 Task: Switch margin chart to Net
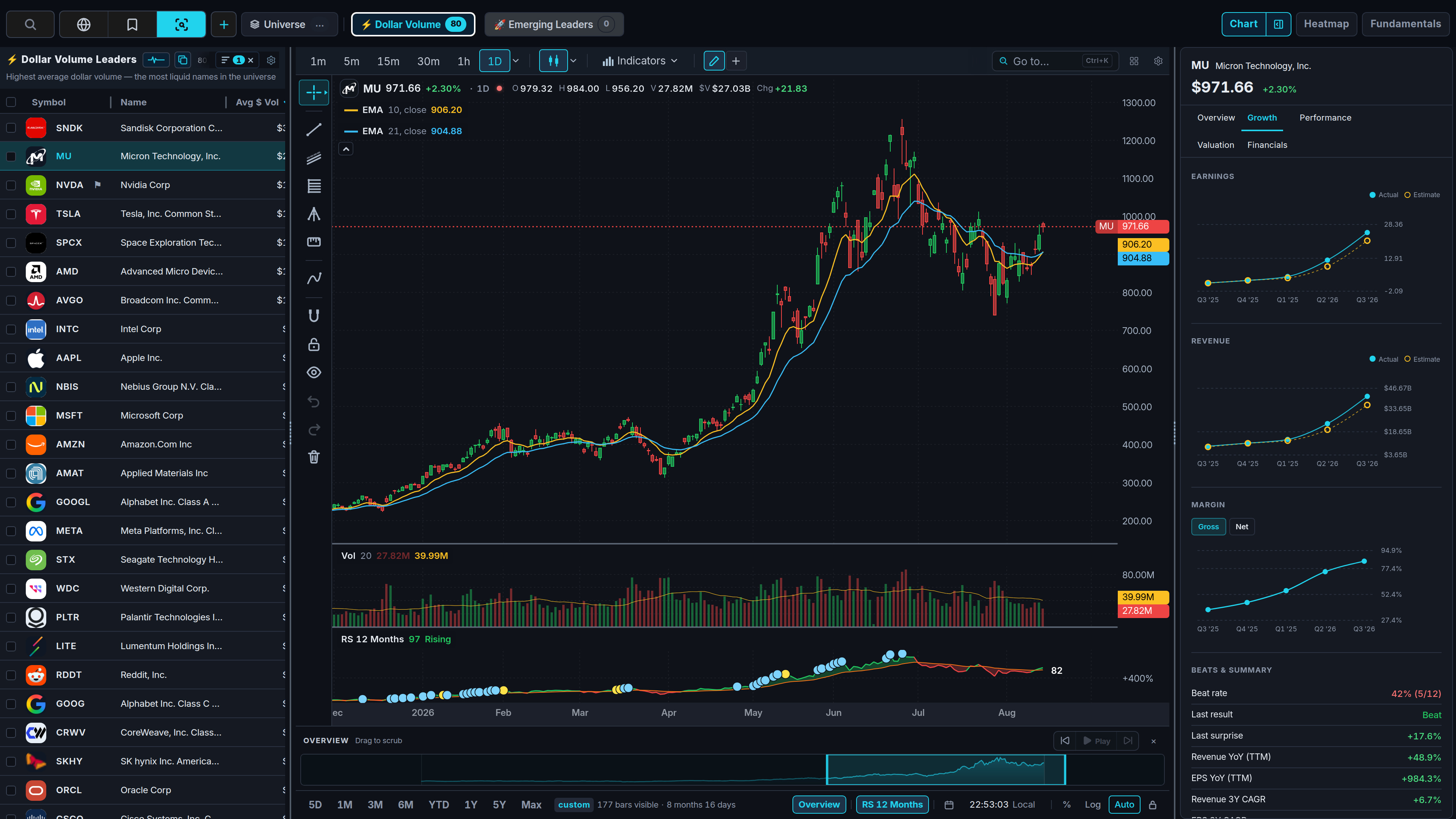tap(1241, 527)
